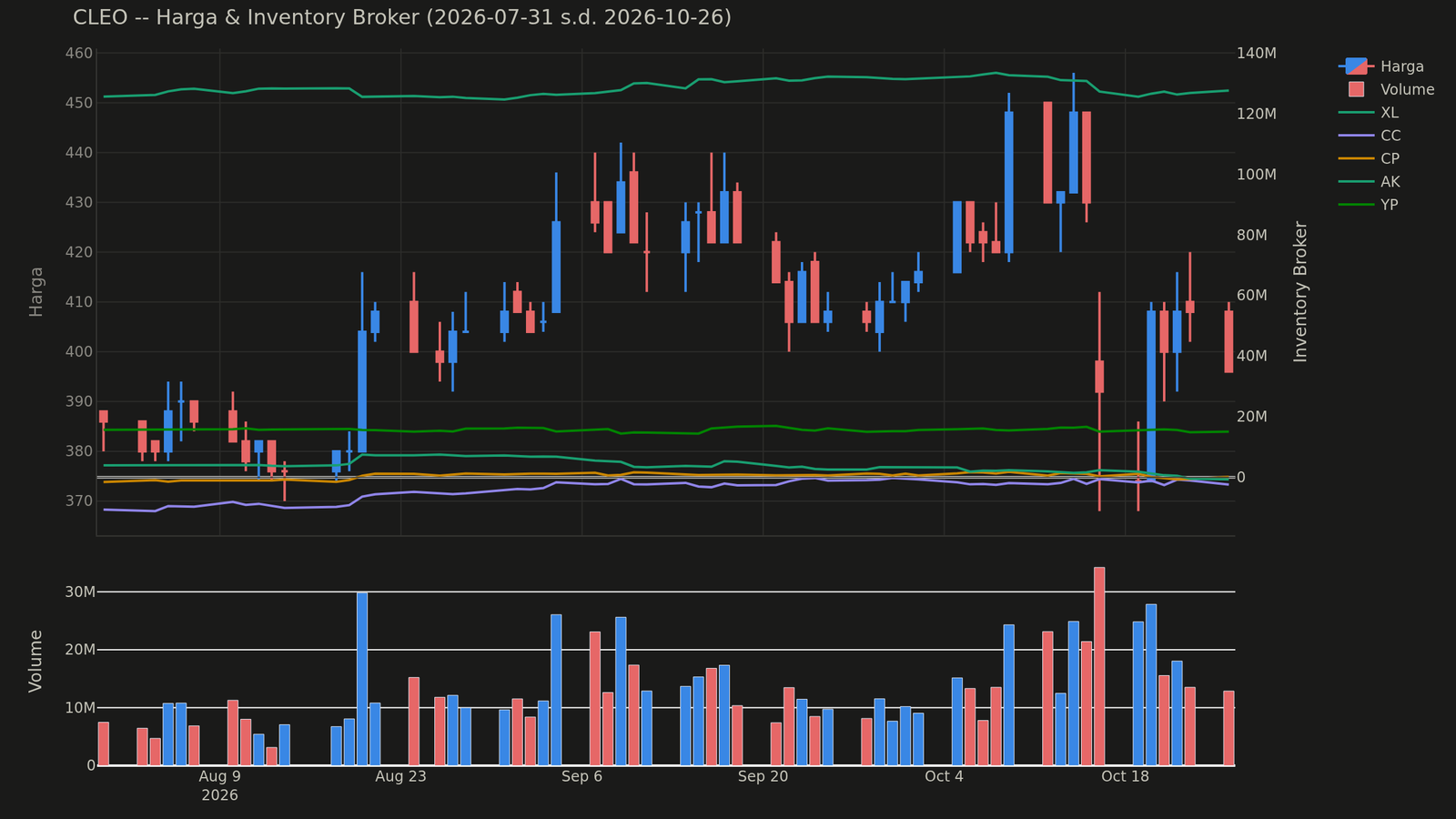Image resolution: width=1456 pixels, height=819 pixels.
Task: Click the tallest red volume bar above 30M
Action: (x=1099, y=666)
